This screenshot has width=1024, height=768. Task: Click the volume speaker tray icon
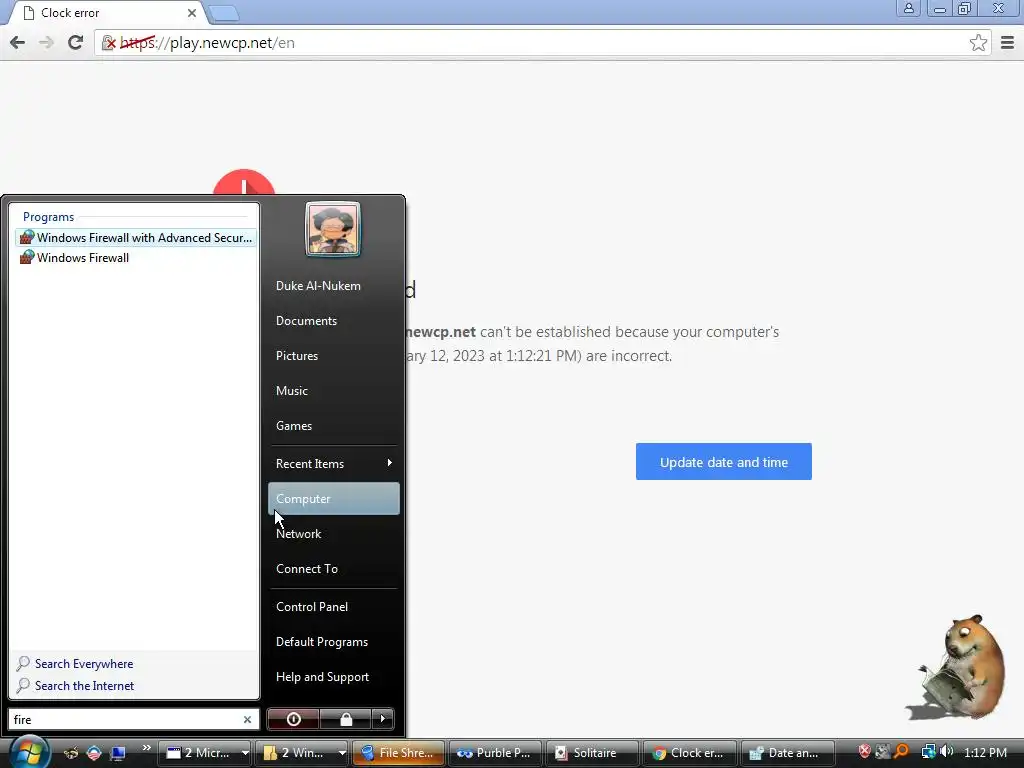coord(946,751)
